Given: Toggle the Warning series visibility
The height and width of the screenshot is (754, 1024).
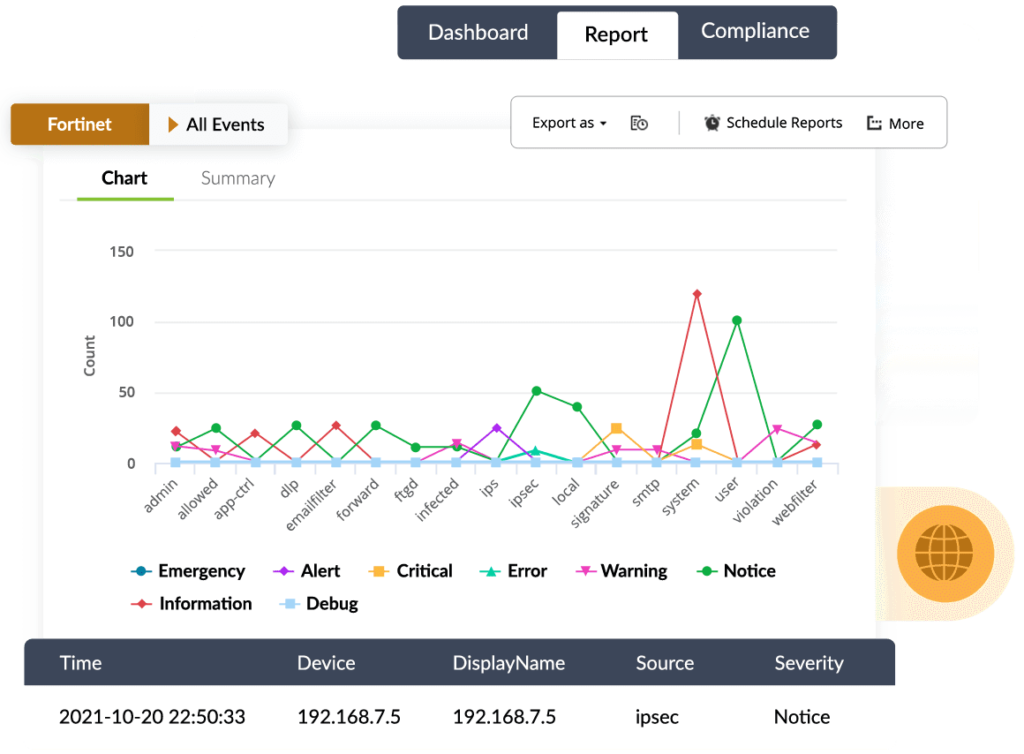Looking at the screenshot, I should click(x=630, y=570).
